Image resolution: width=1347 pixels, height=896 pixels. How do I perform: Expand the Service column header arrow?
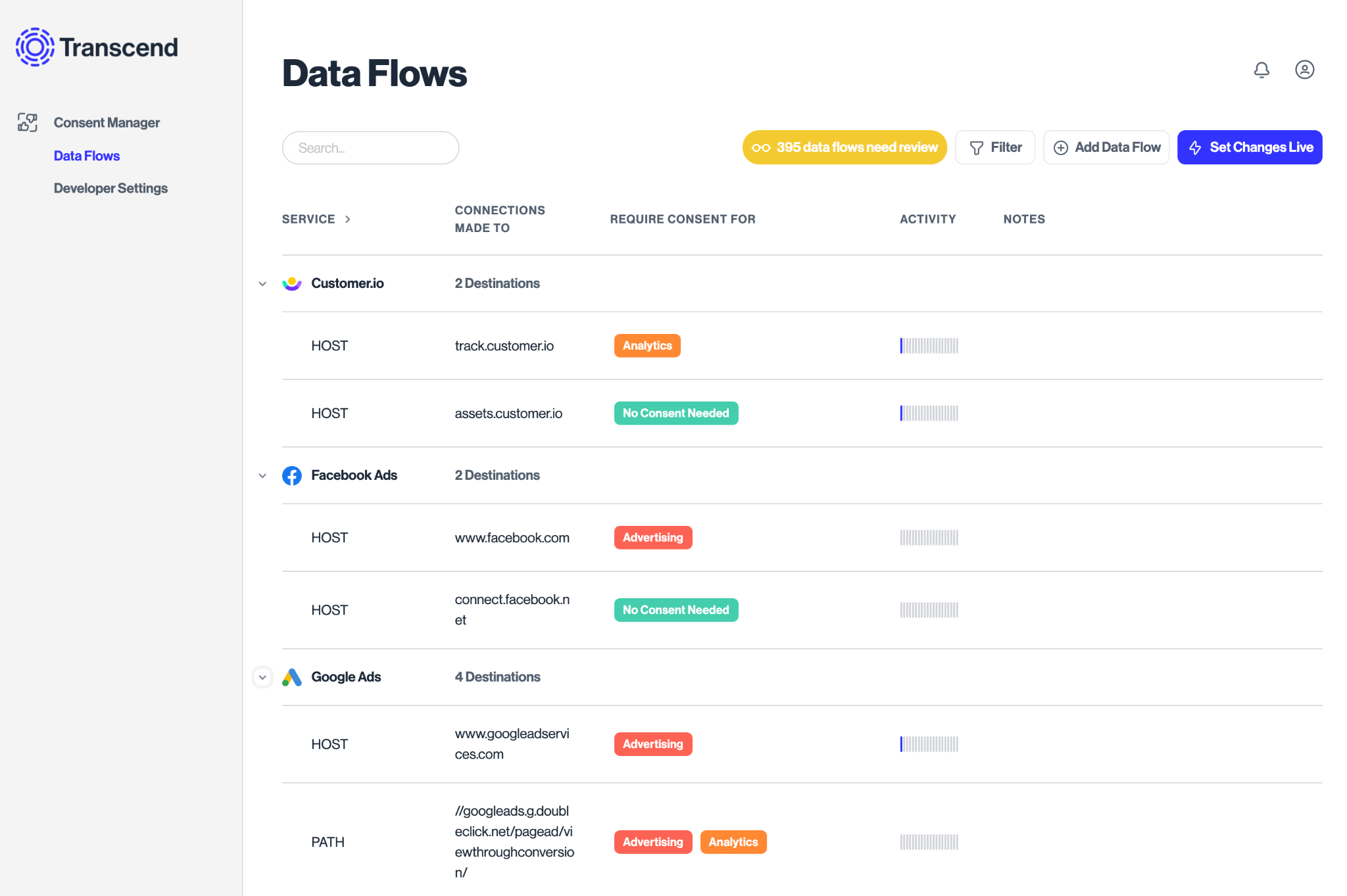[348, 220]
